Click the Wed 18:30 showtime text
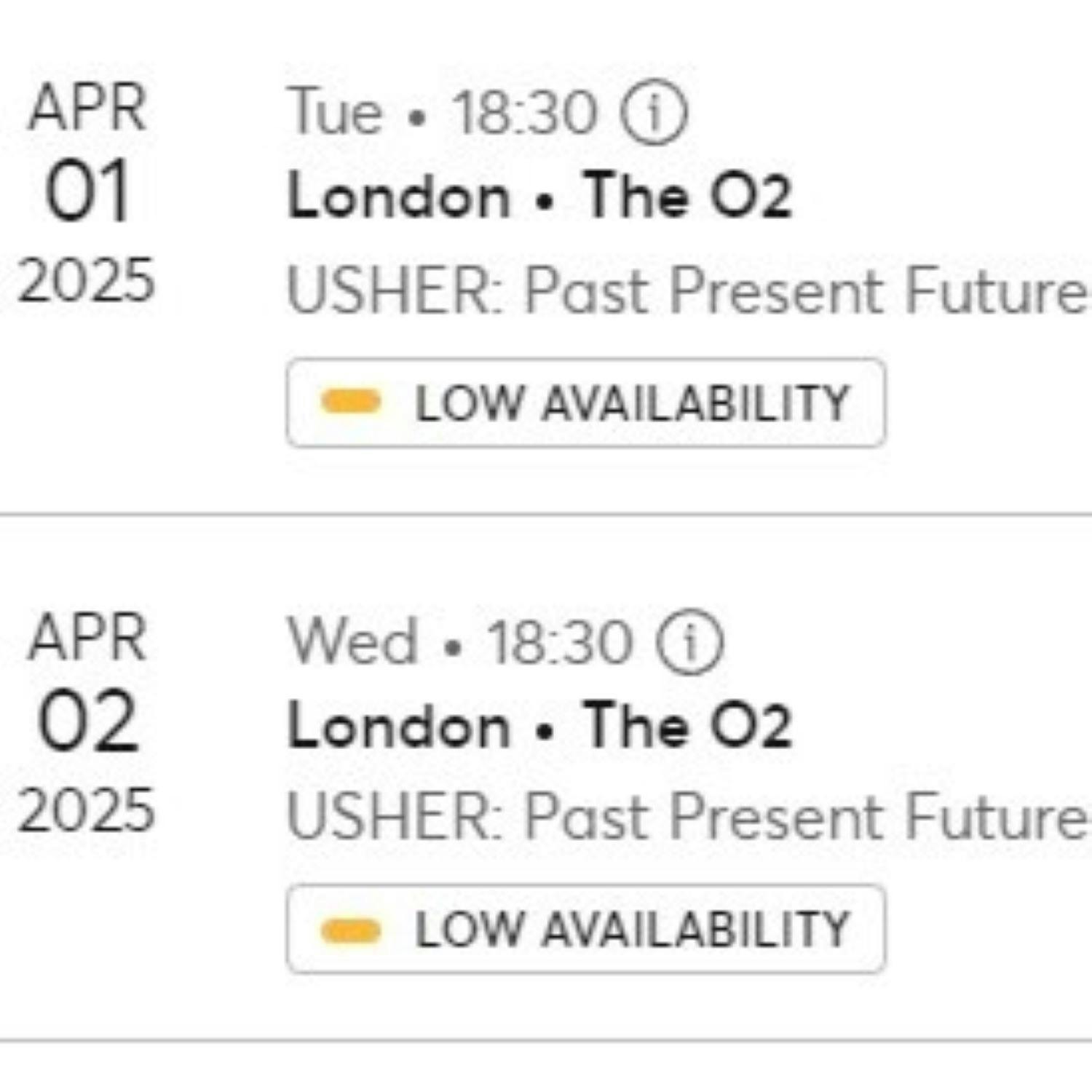Screen dimensions: 1092x1092 coord(460,642)
